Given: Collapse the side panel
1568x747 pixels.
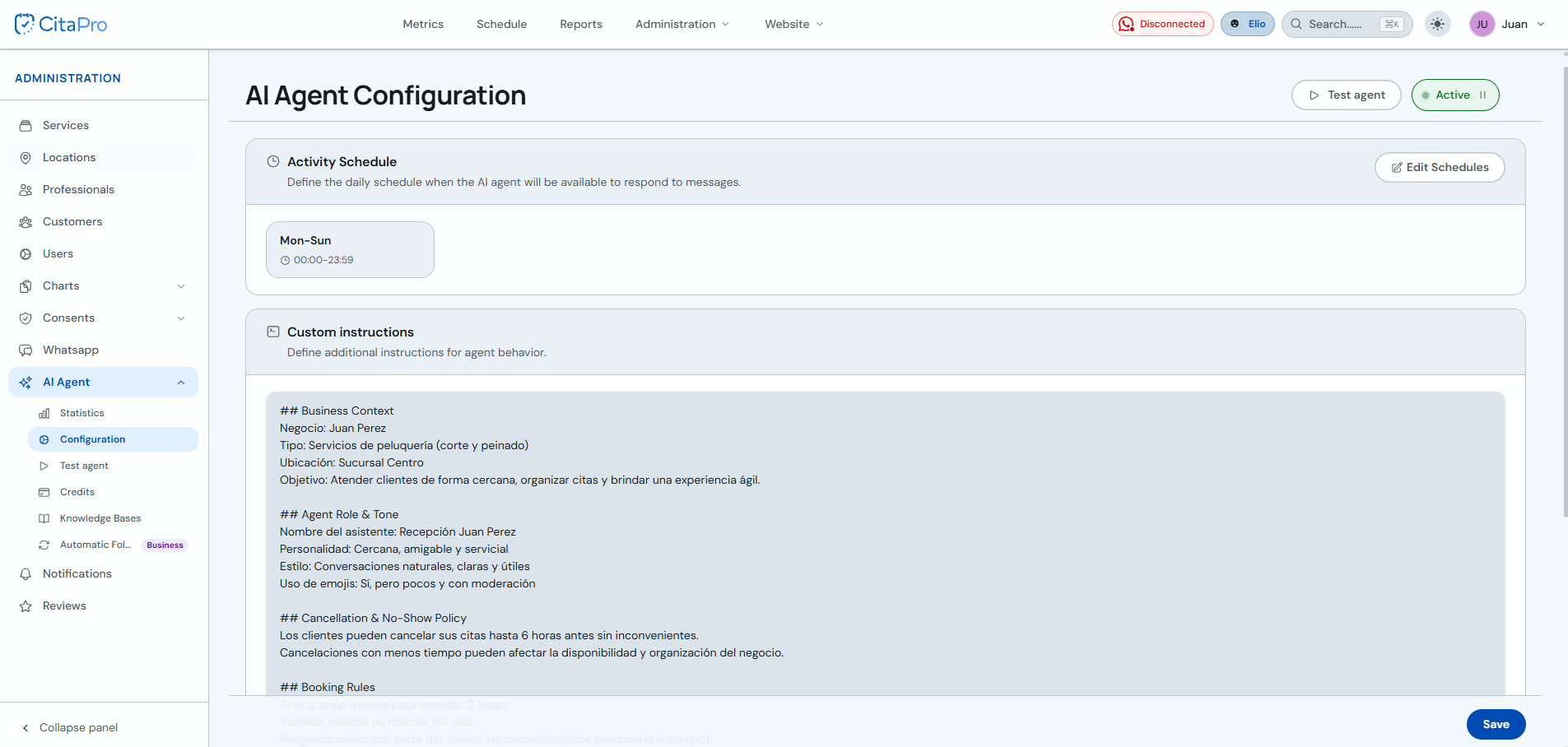Looking at the screenshot, I should [x=70, y=727].
